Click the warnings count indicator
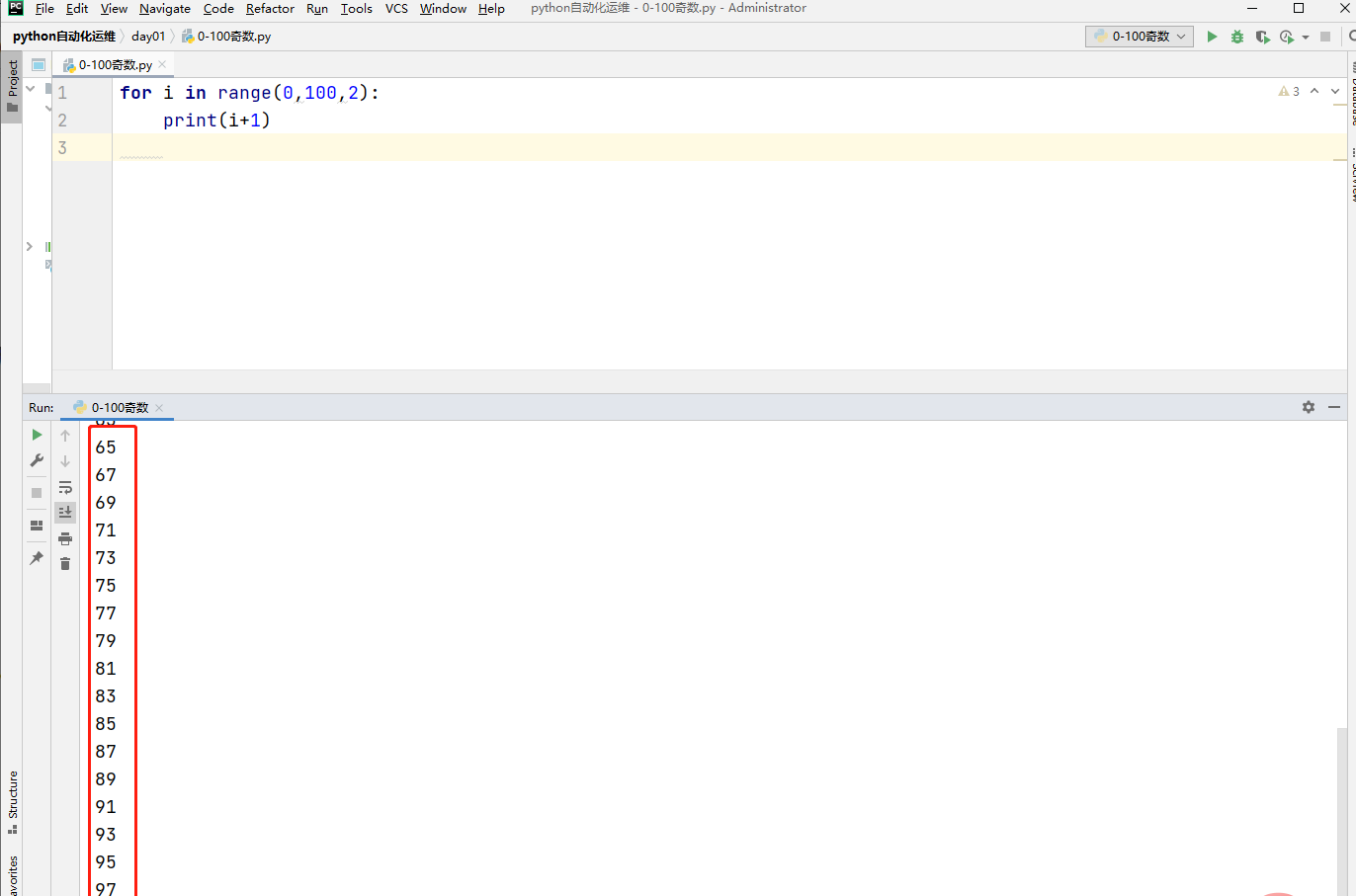This screenshot has height=896, width=1356. [1289, 91]
